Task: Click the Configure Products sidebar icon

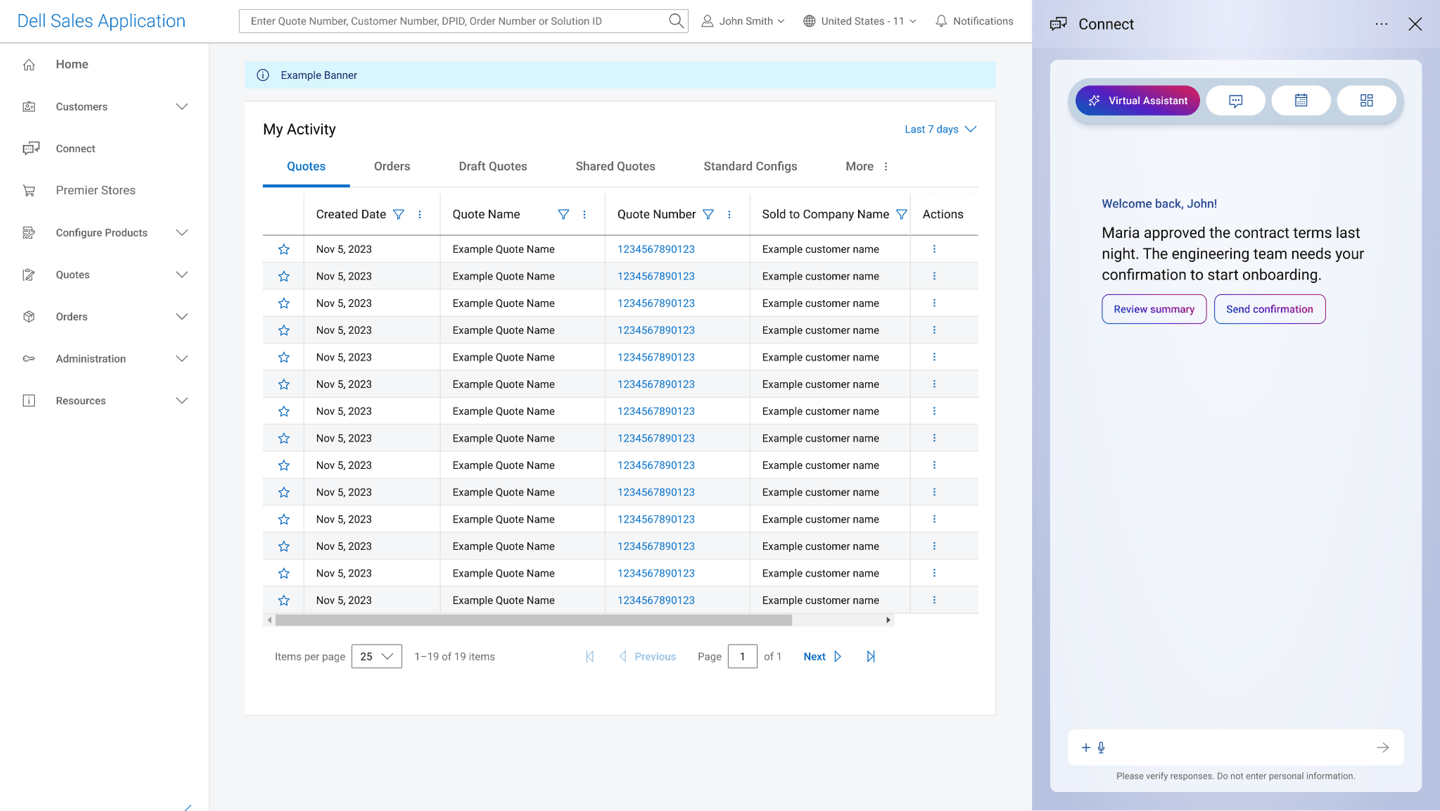Action: 29,233
